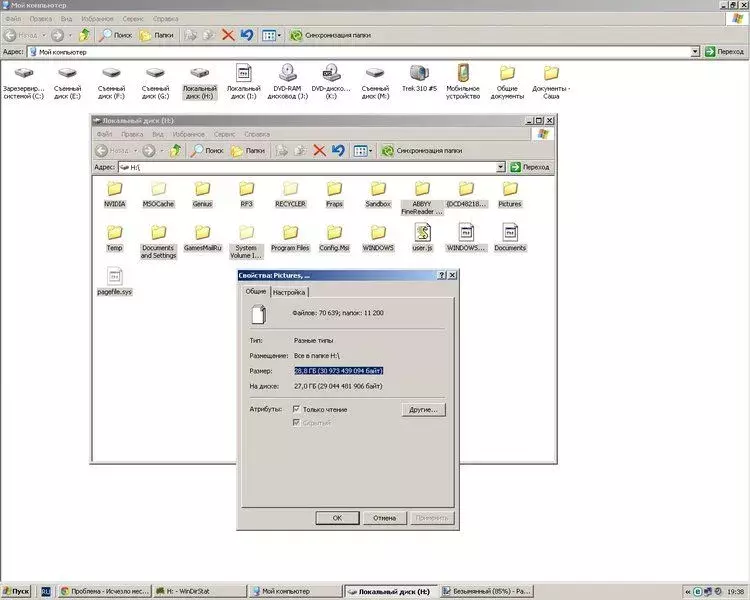This screenshot has width=750, height=600.
Task: Open address dropdown in H: window
Action: [500, 167]
